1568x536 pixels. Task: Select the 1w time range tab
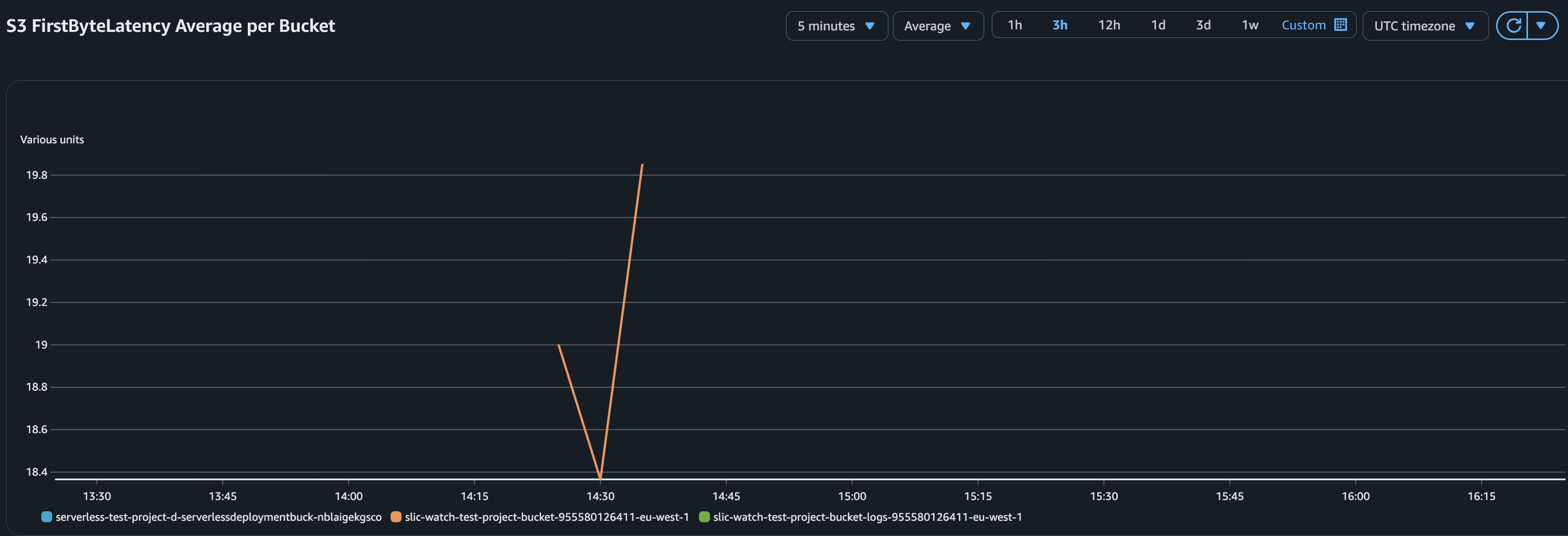(x=1249, y=25)
